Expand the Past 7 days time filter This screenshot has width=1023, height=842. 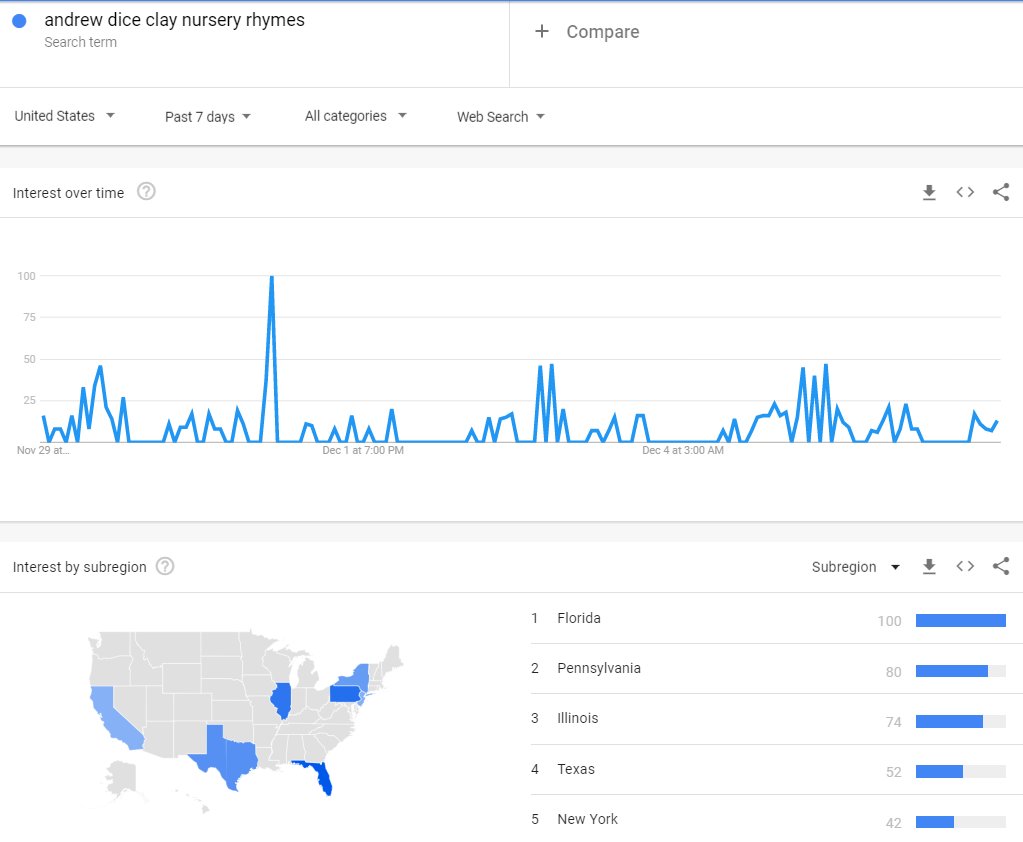(208, 117)
